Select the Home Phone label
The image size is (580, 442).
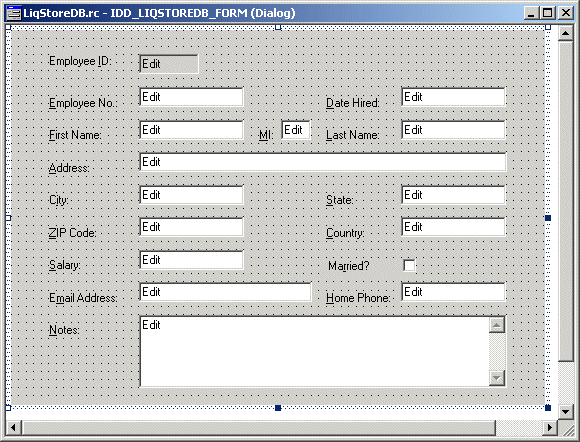(x=358, y=298)
